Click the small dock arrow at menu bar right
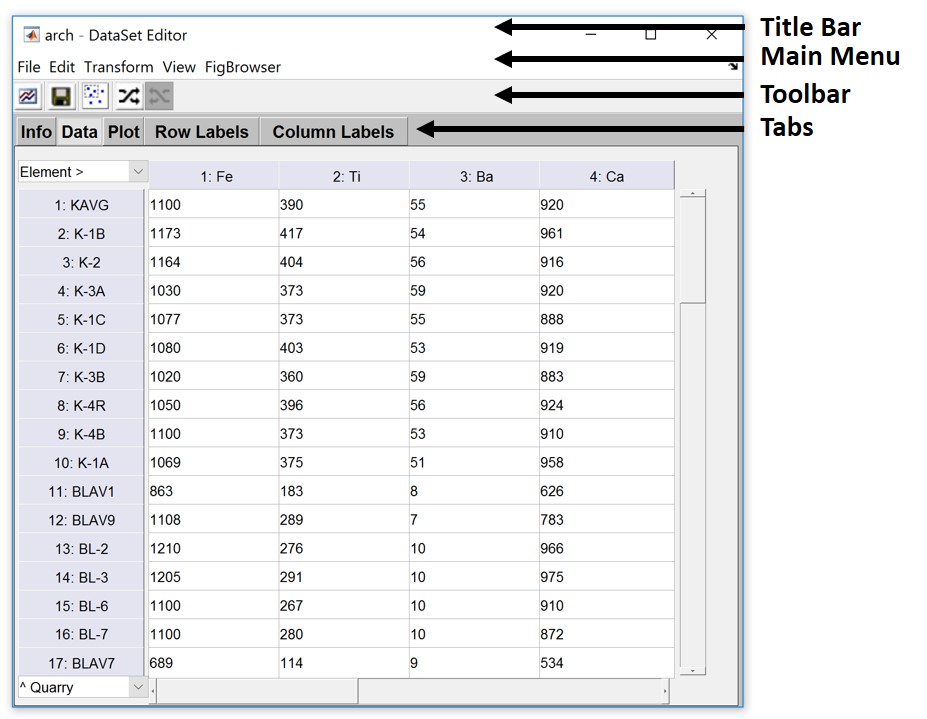Screen dimensions: 927x719 click(x=732, y=67)
